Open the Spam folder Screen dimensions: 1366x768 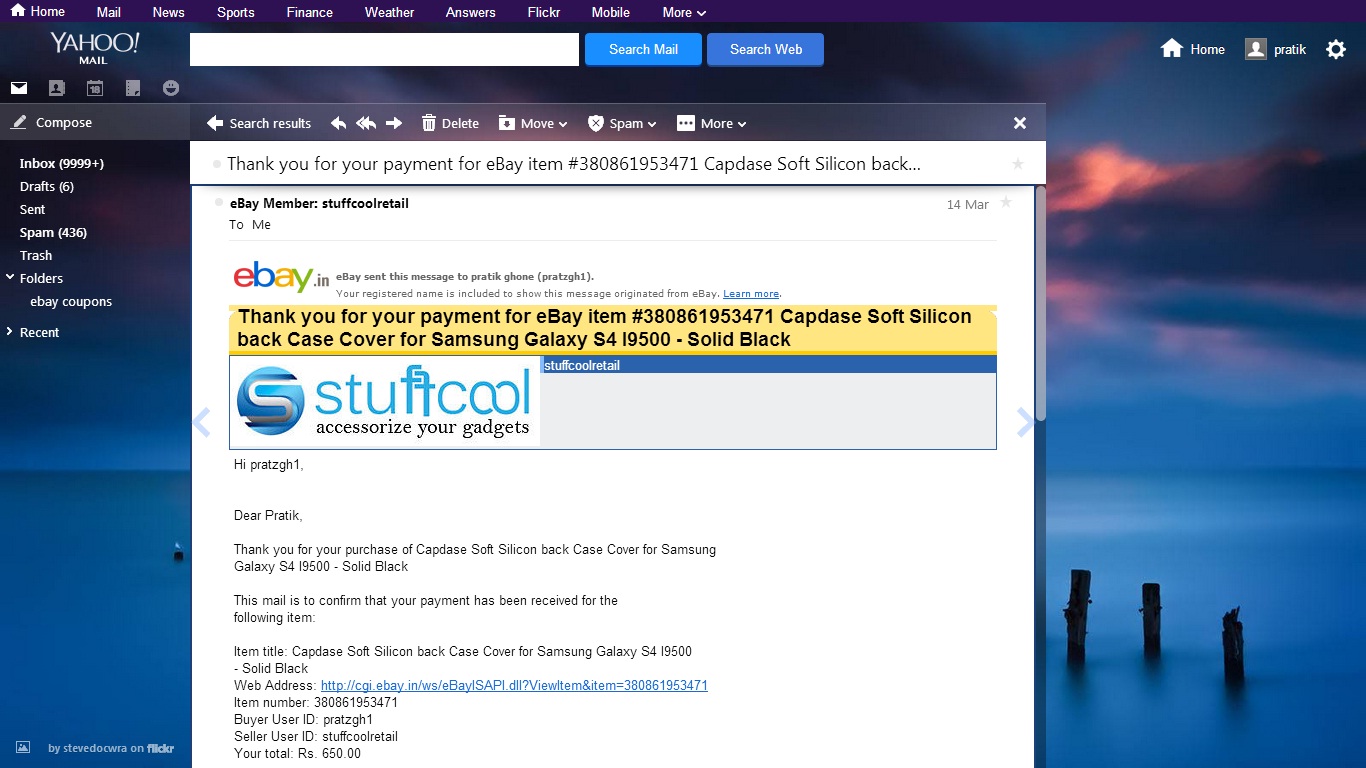pos(53,232)
